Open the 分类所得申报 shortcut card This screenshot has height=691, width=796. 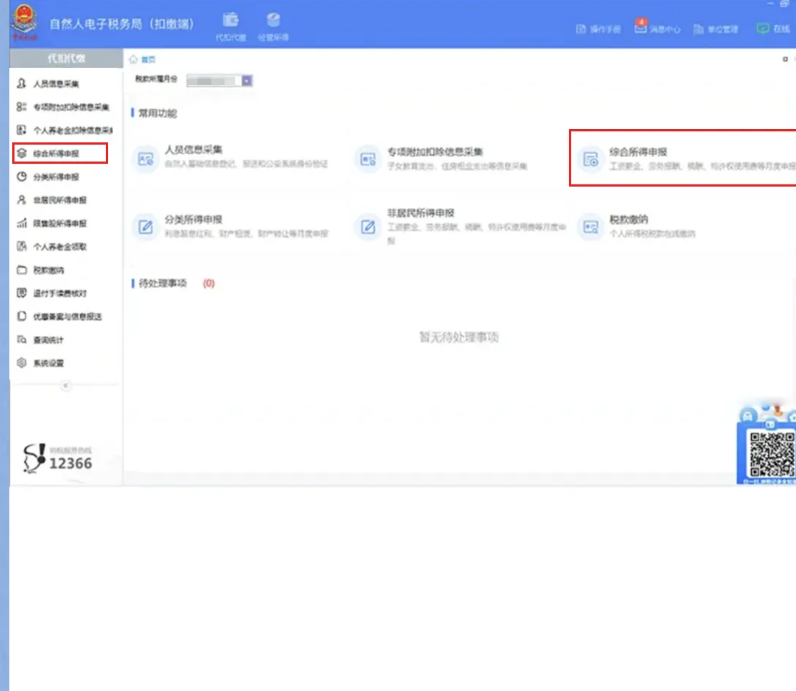[x=231, y=226]
